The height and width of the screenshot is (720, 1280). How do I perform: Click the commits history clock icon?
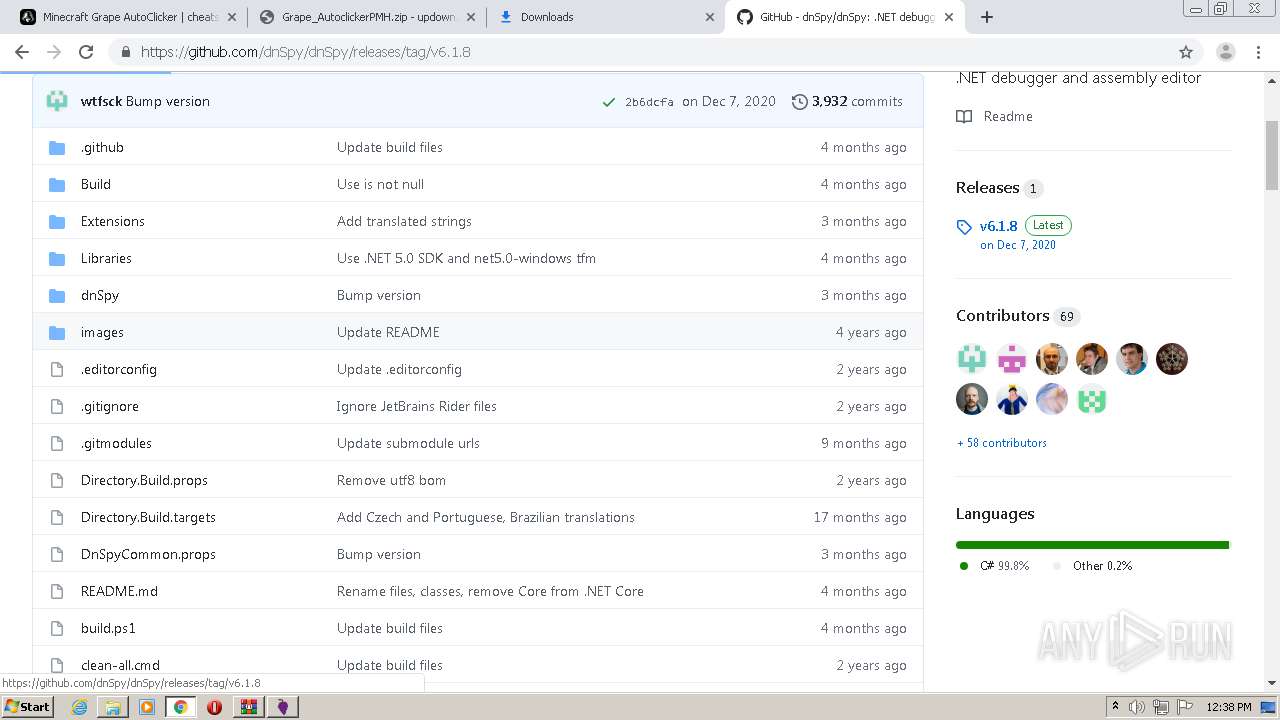coord(800,101)
